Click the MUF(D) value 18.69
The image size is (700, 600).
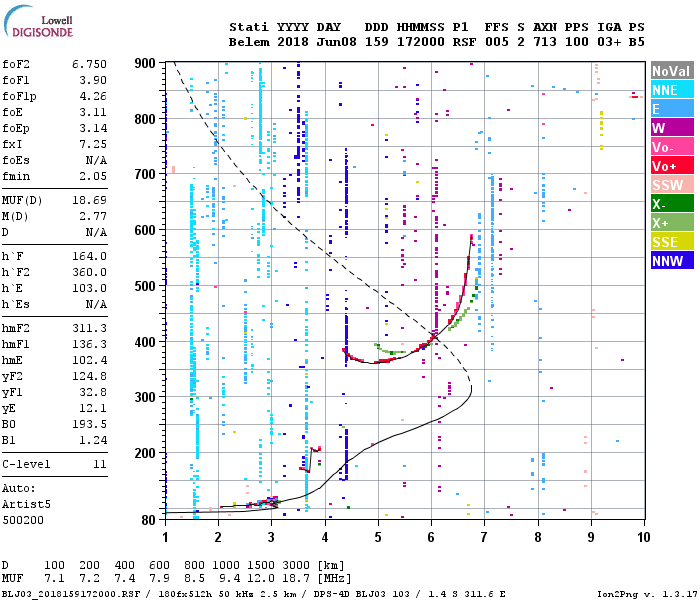click(x=89, y=200)
